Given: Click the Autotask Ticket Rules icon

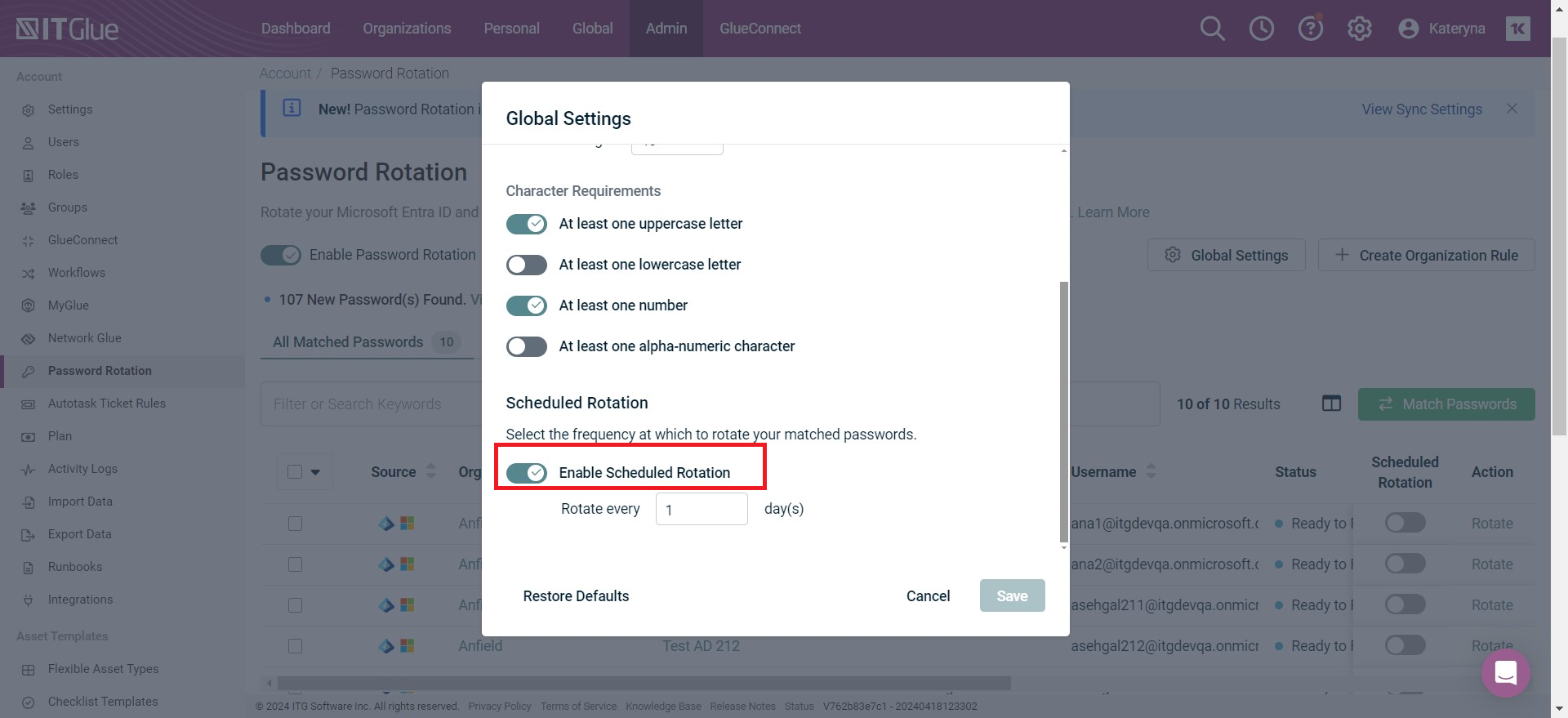Looking at the screenshot, I should click(29, 404).
